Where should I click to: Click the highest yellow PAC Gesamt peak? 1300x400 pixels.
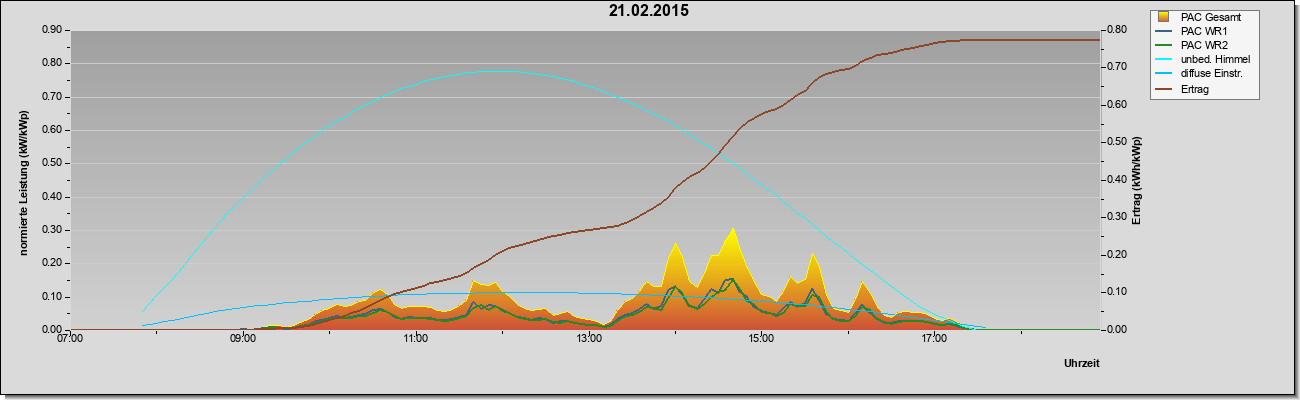[733, 229]
